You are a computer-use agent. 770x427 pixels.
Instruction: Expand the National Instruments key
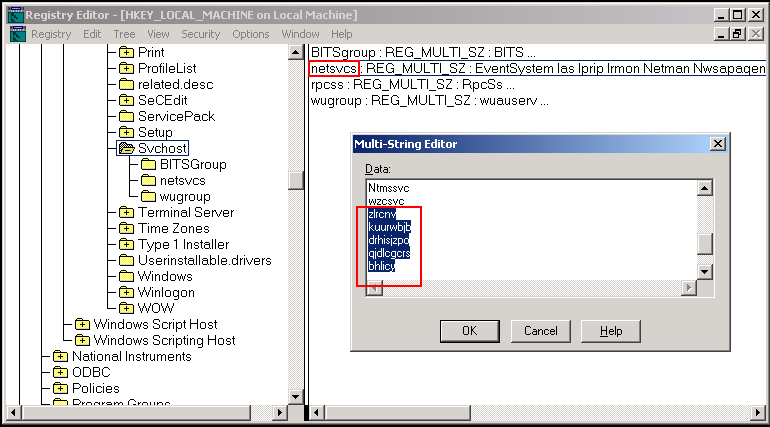pos(60,356)
